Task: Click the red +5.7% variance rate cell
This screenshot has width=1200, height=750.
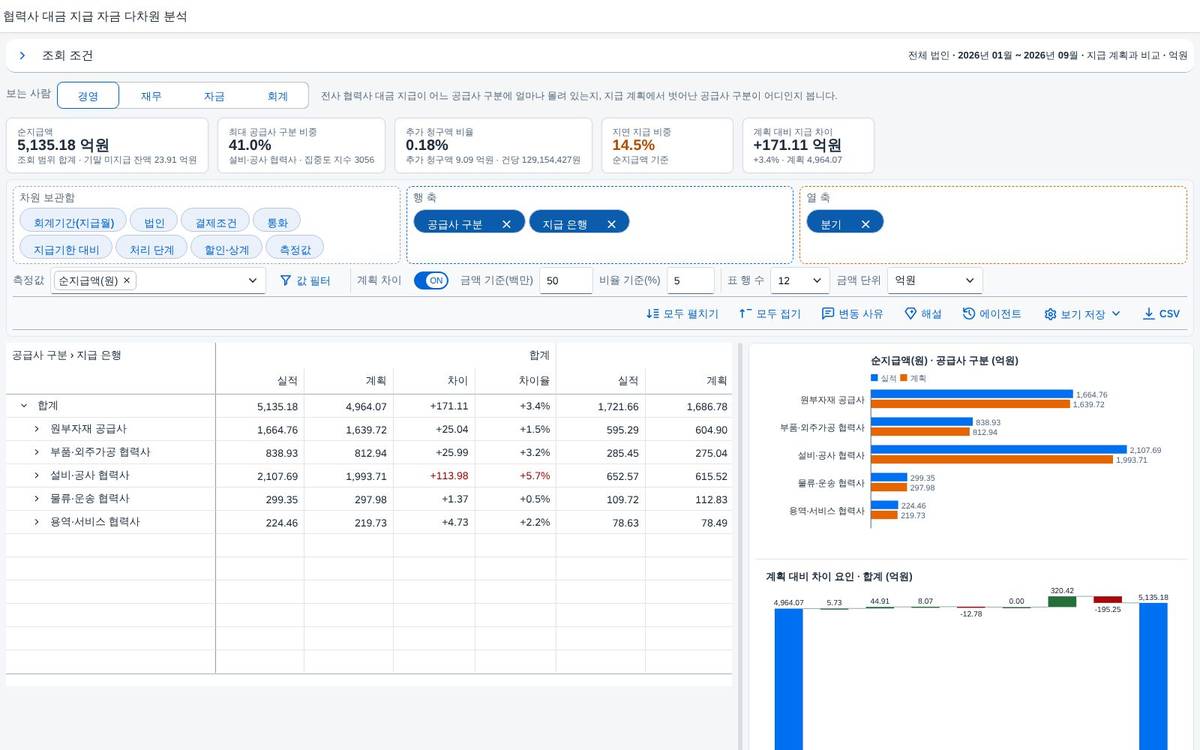Action: (x=515, y=476)
